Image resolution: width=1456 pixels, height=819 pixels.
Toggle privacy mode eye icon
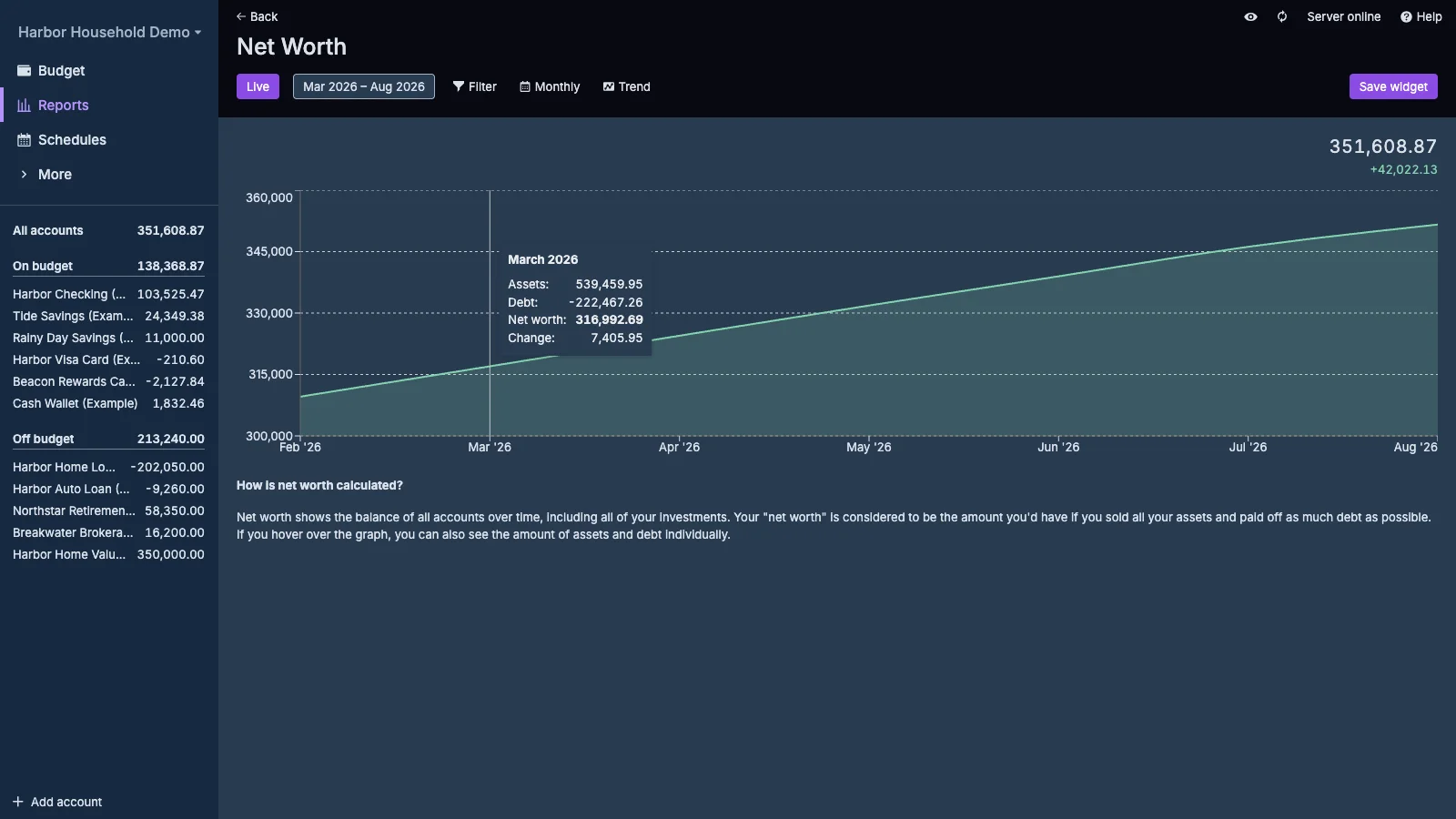pyautogui.click(x=1250, y=16)
